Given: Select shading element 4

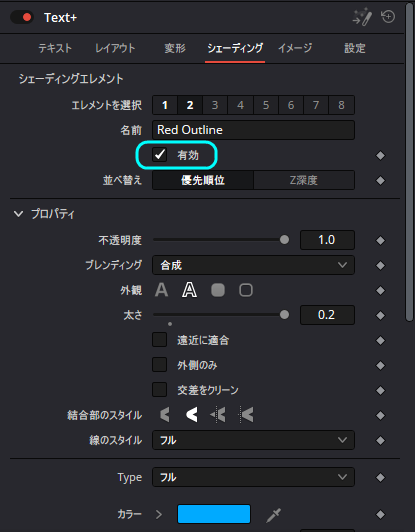Looking at the screenshot, I should coord(241,105).
